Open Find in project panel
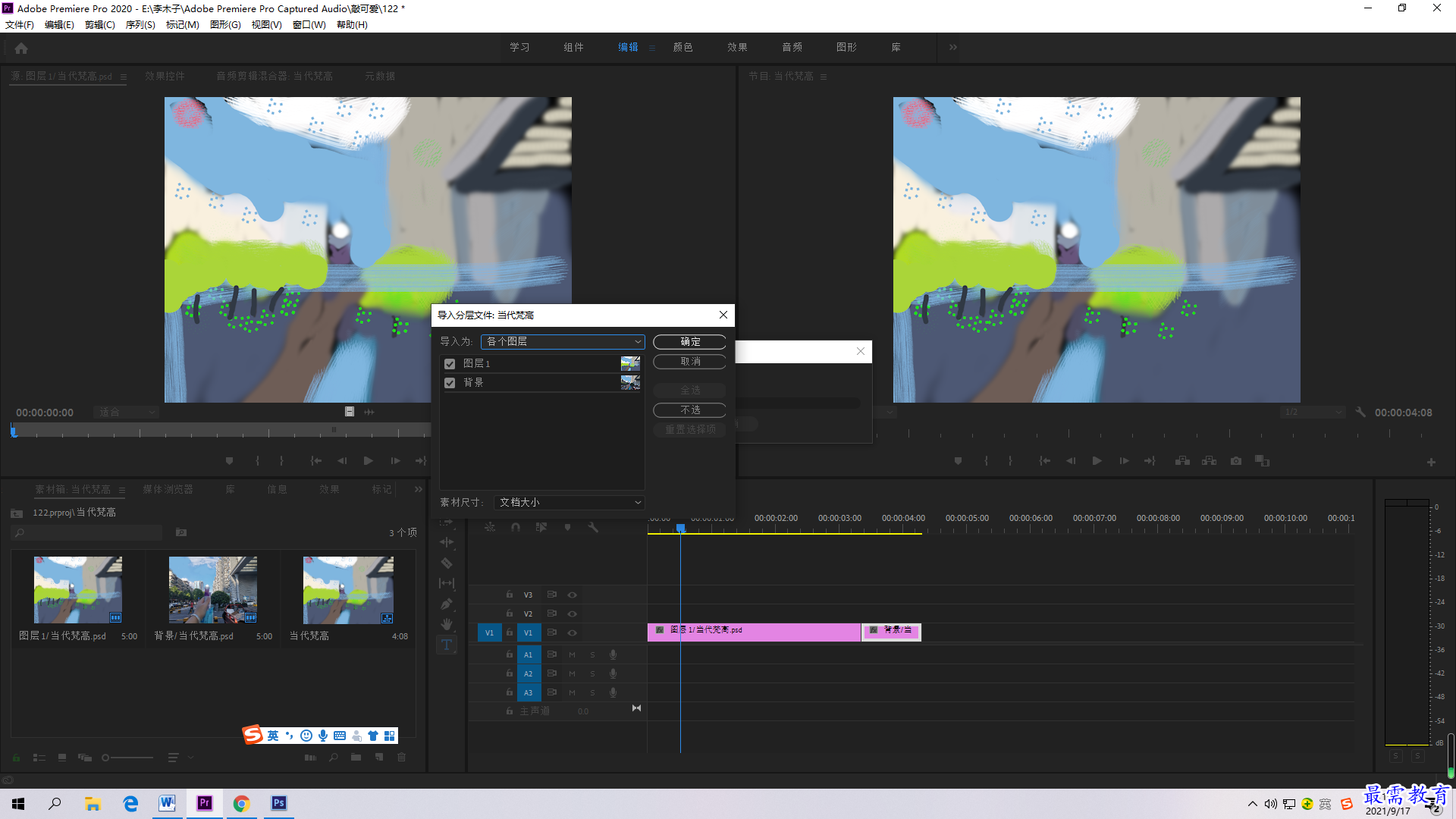This screenshot has width=1456, height=819. [x=334, y=758]
